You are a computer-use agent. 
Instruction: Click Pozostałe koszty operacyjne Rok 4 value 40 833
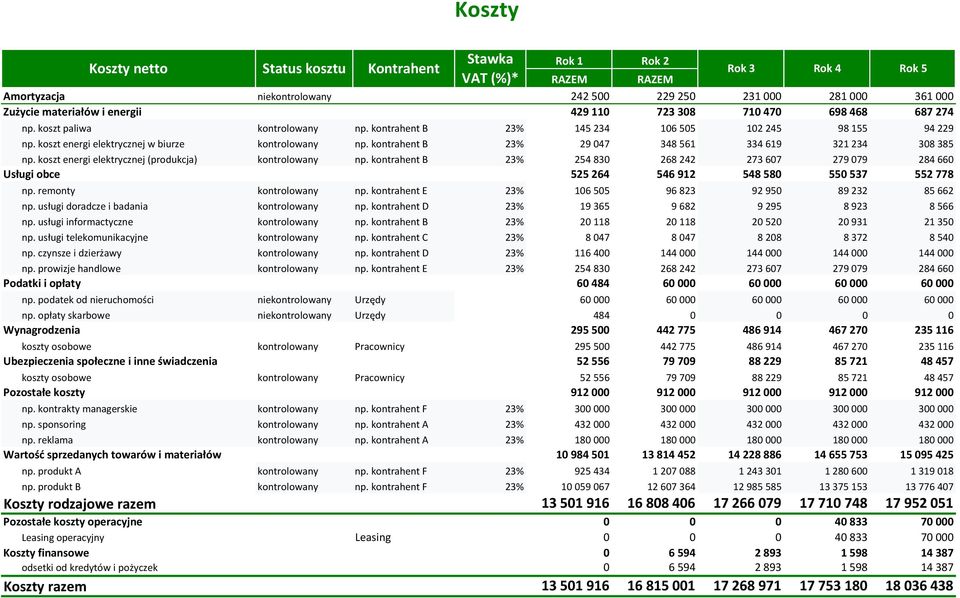850,522
